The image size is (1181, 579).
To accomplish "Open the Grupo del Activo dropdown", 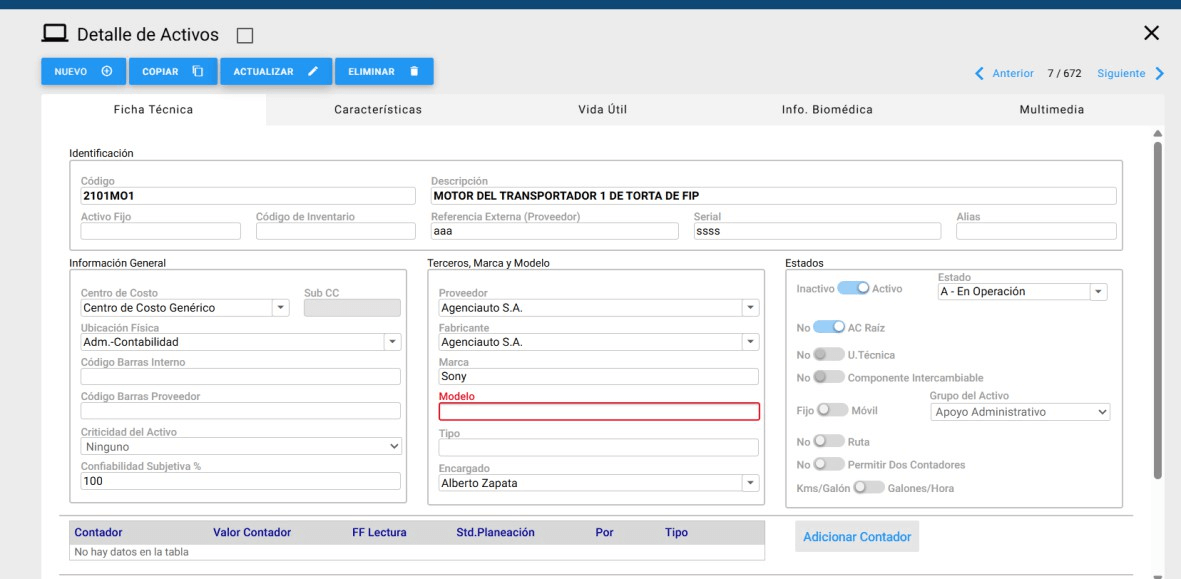I will point(1102,411).
